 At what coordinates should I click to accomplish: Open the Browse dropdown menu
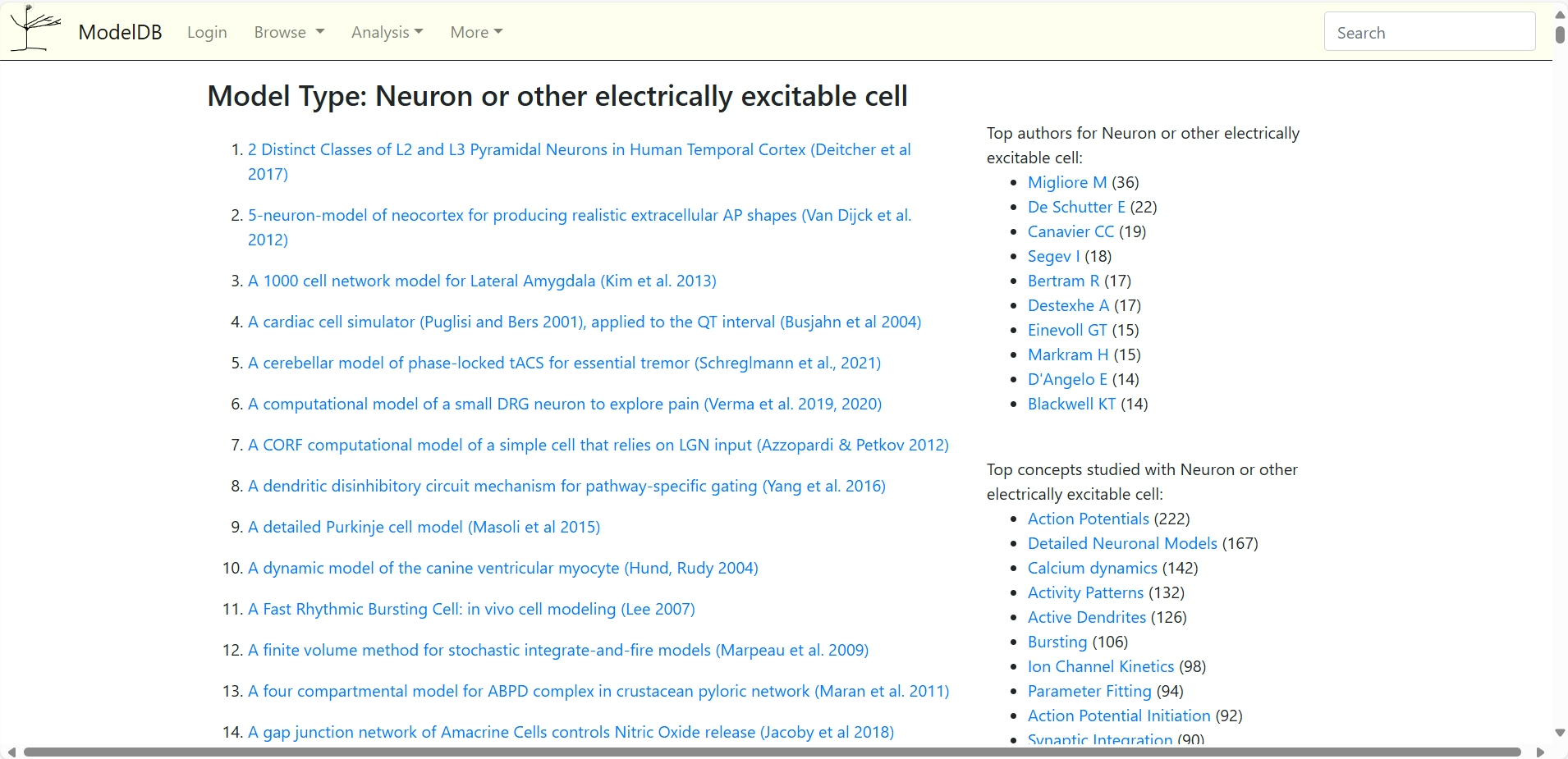tap(289, 32)
